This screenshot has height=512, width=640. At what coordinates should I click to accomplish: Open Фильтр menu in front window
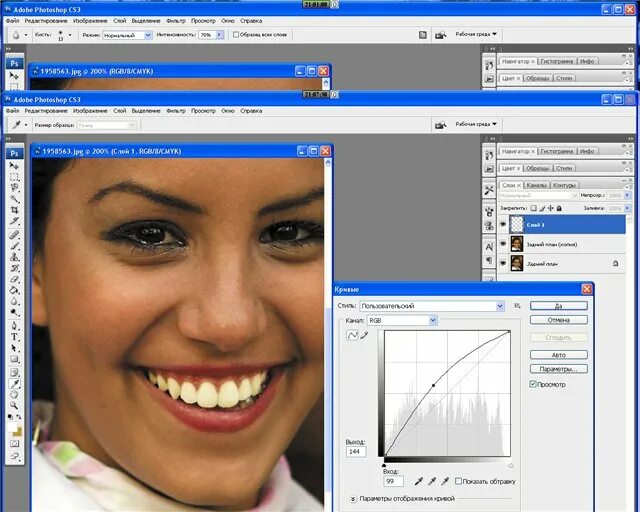click(x=176, y=111)
